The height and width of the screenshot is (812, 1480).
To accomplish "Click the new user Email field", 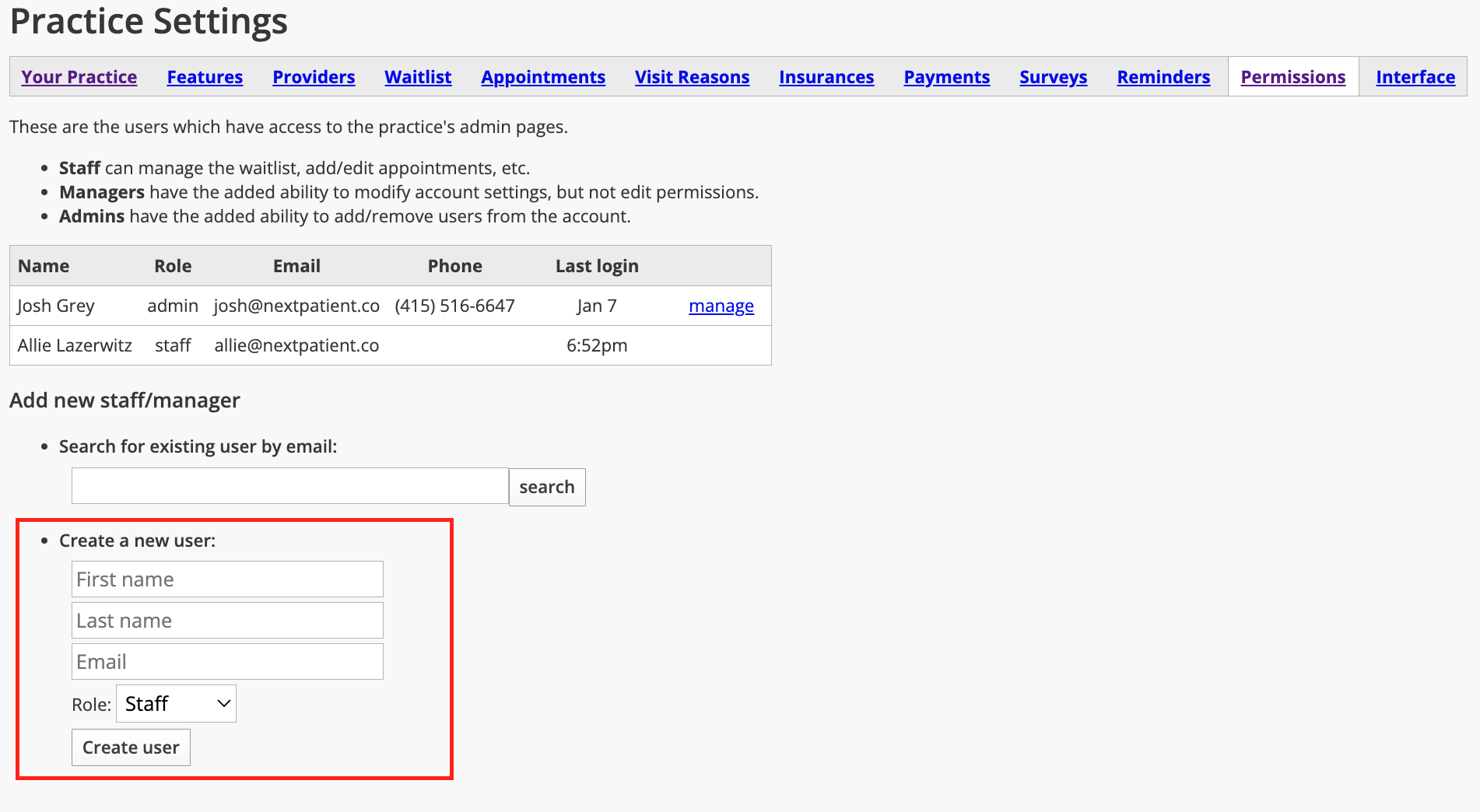I will pos(227,662).
